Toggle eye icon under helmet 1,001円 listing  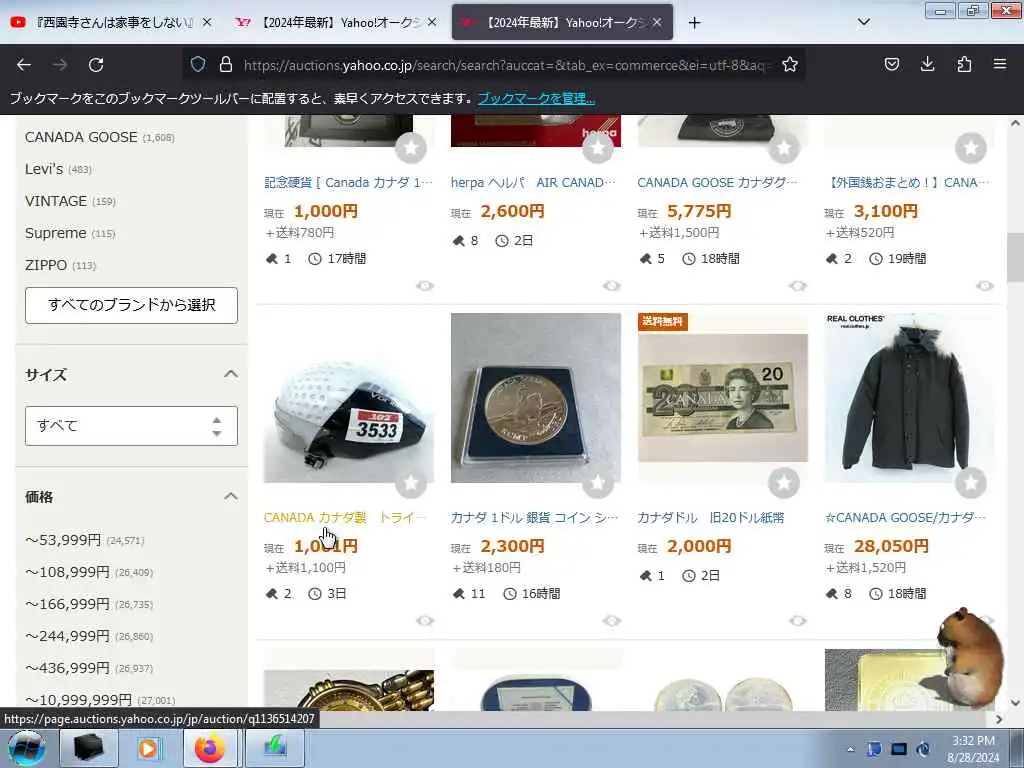[x=425, y=620]
